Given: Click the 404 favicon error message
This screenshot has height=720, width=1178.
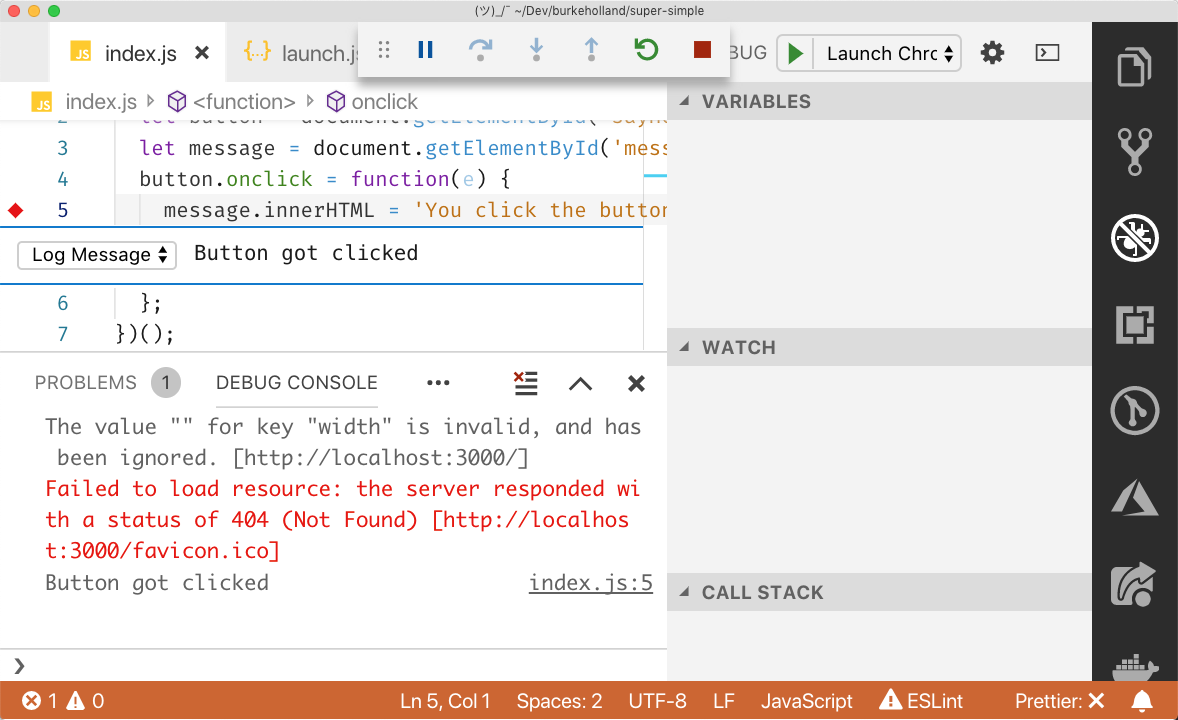Looking at the screenshot, I should pyautogui.click(x=342, y=520).
